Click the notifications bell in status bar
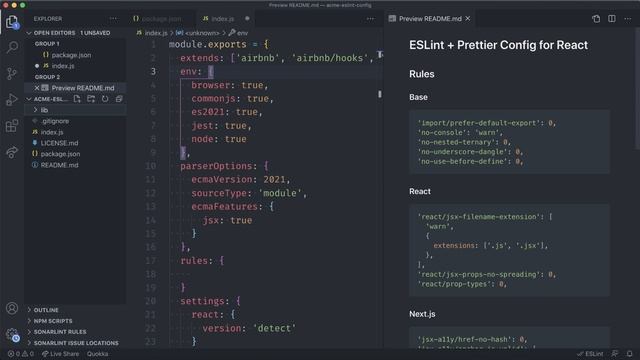 pyautogui.click(x=629, y=353)
